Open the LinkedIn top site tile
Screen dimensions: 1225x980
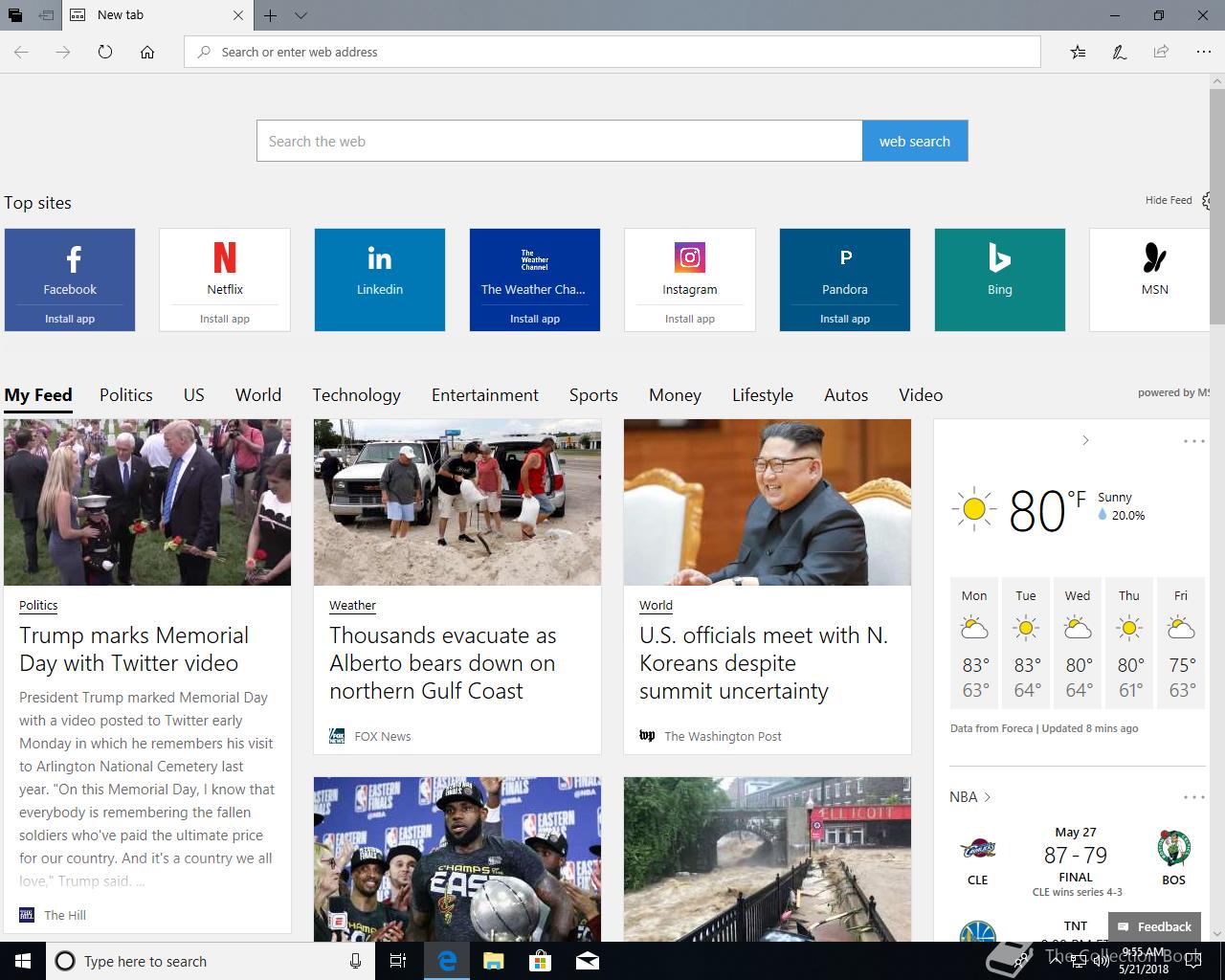380,279
